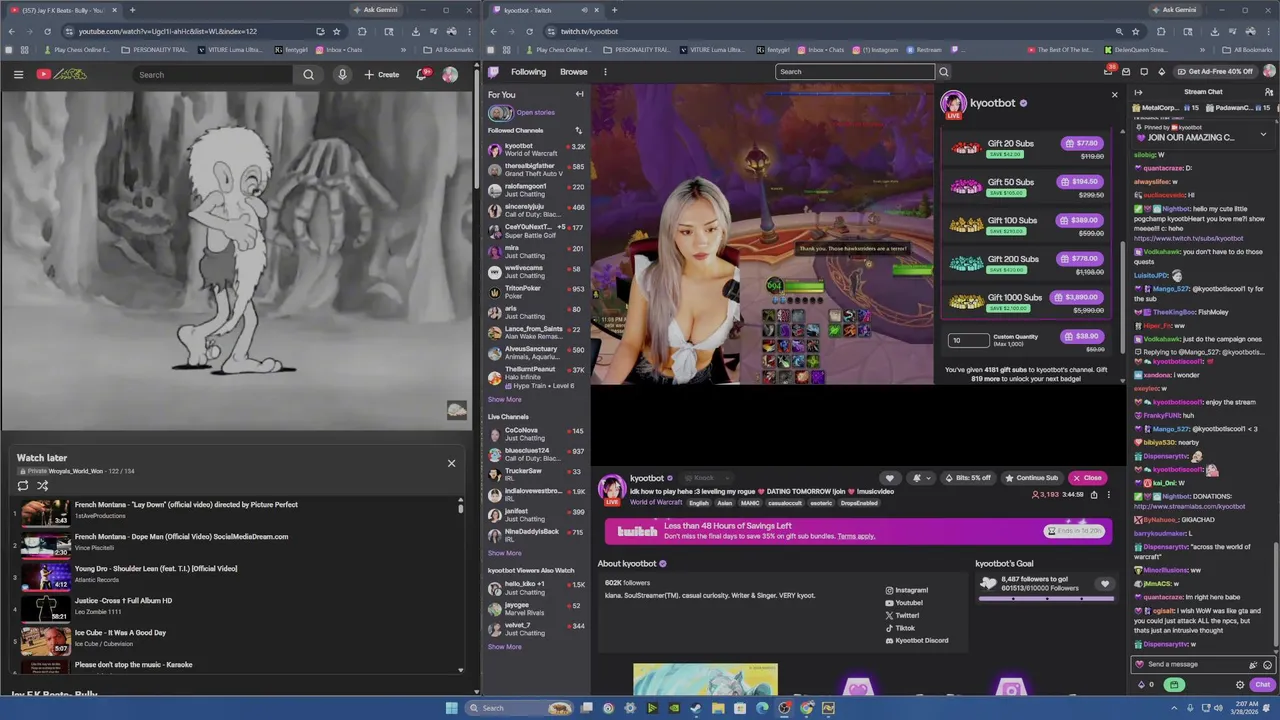Click the pink Close button under stream
The height and width of the screenshot is (720, 1280).
coord(1087,478)
